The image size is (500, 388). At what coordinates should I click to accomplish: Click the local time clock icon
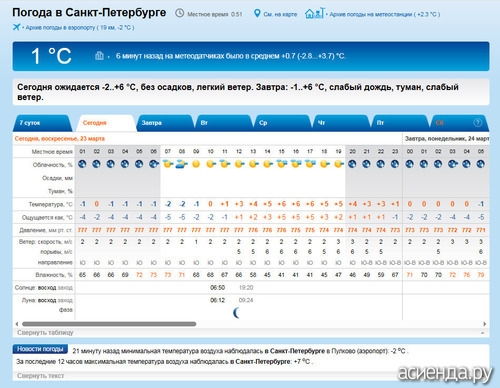[180, 13]
